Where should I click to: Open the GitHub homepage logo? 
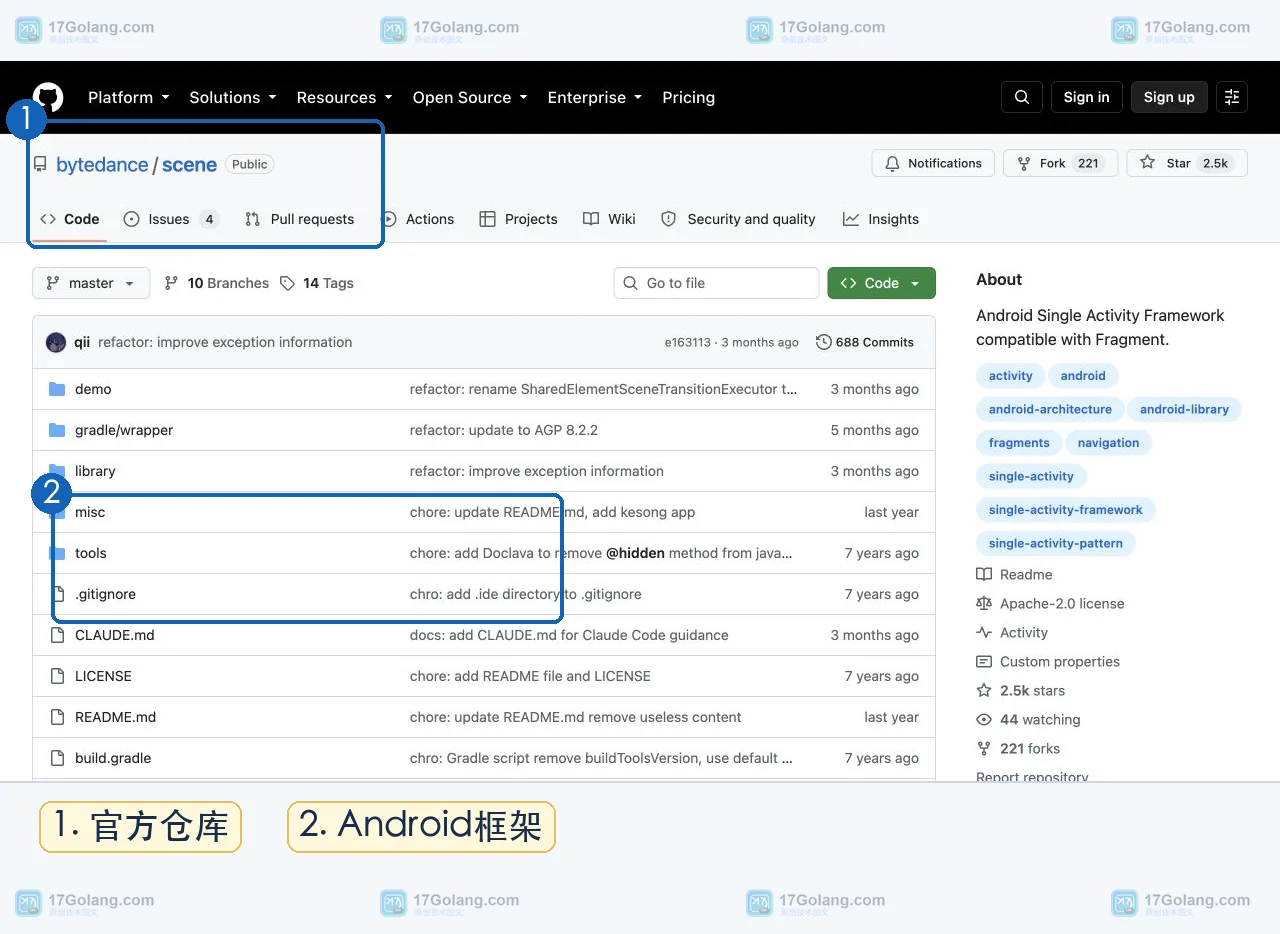(47, 97)
